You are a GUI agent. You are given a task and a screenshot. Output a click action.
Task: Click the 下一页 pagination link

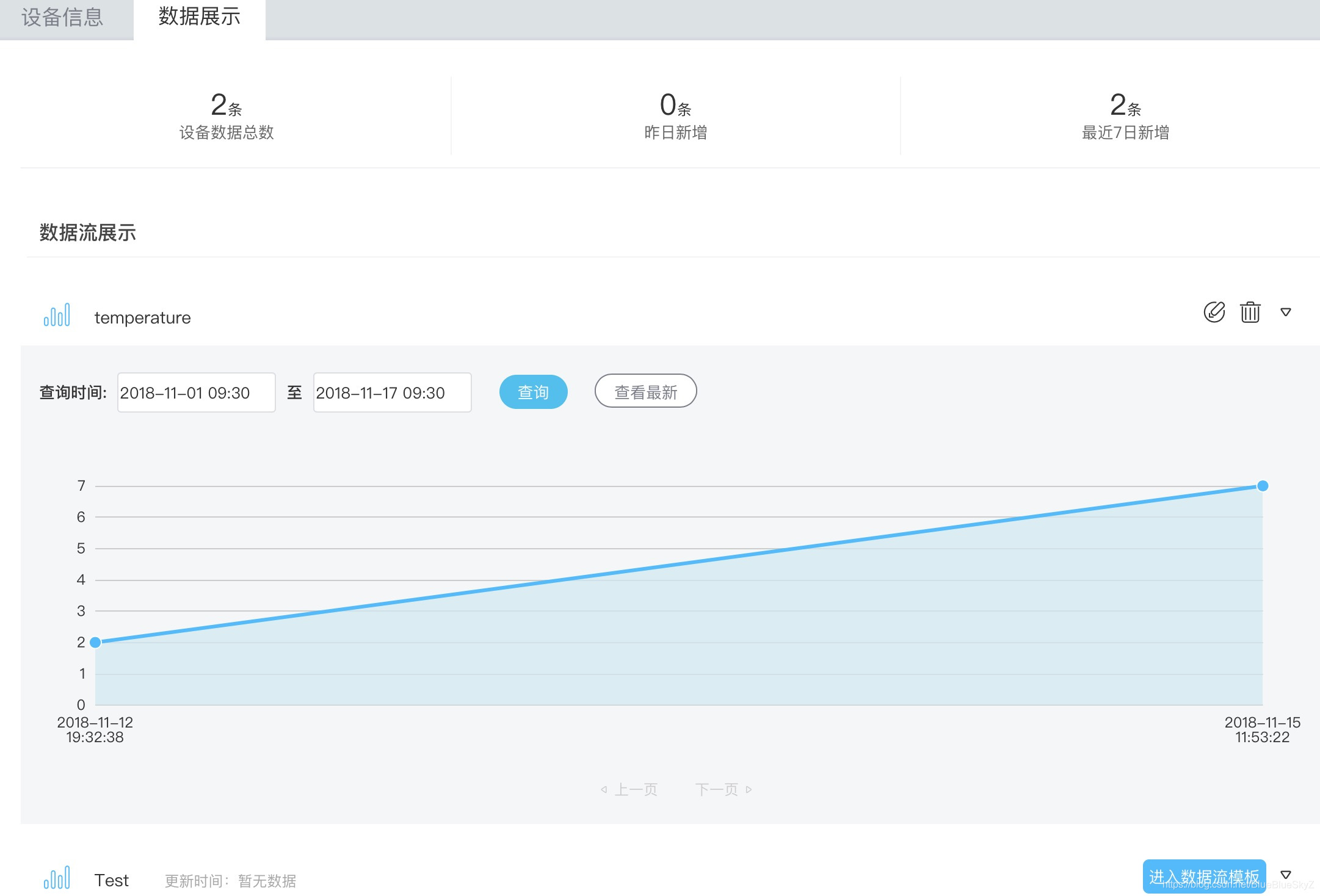(716, 789)
